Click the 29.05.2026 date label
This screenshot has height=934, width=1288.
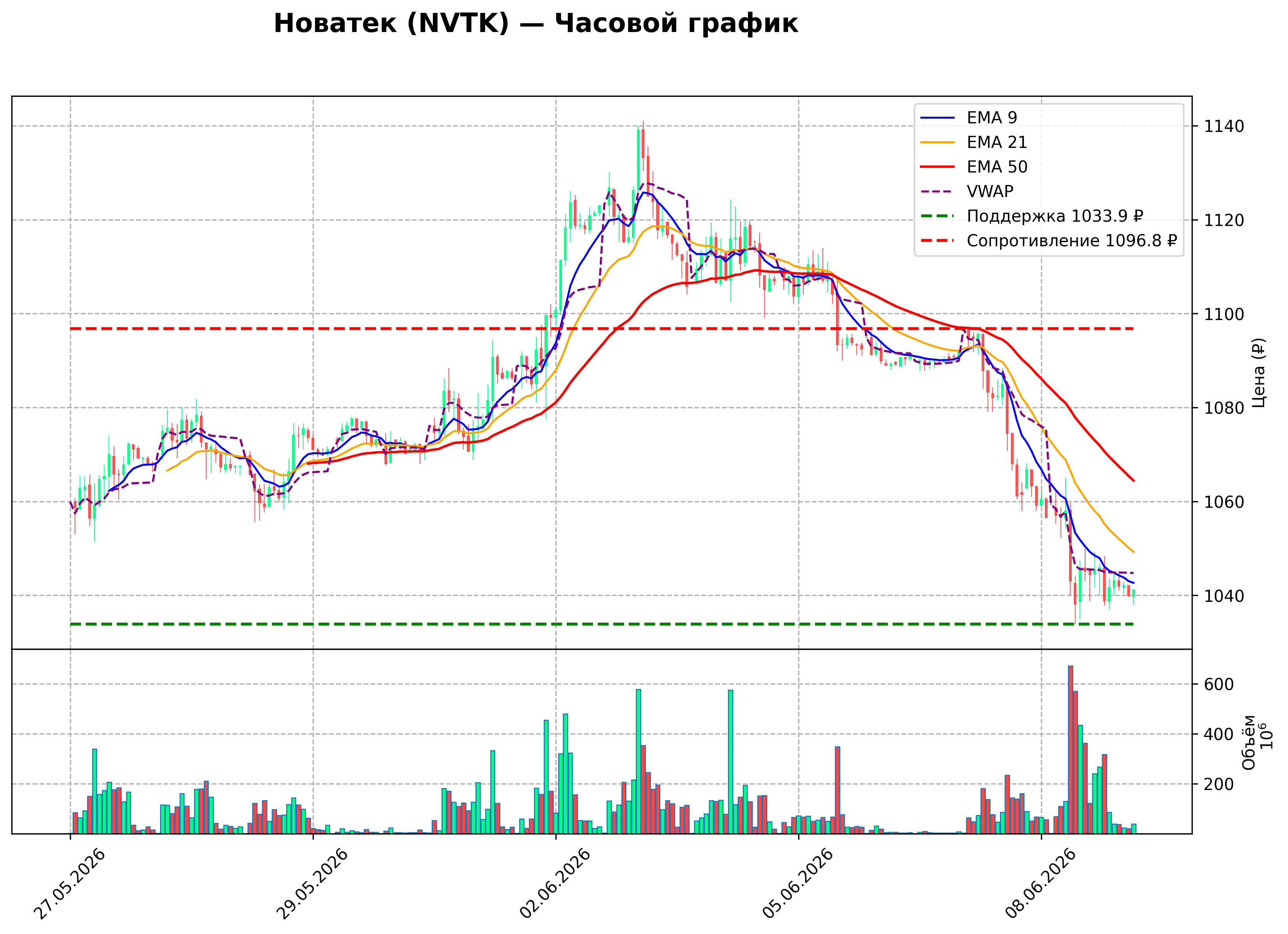click(x=312, y=884)
